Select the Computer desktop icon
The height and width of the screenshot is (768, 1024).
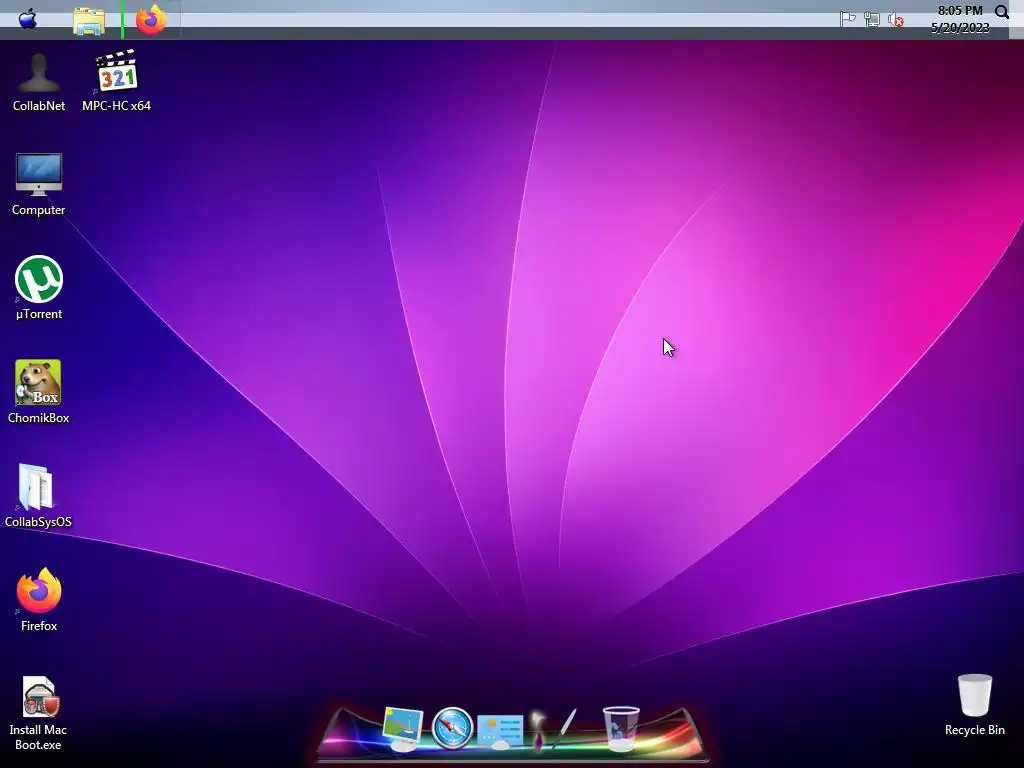pyautogui.click(x=39, y=184)
